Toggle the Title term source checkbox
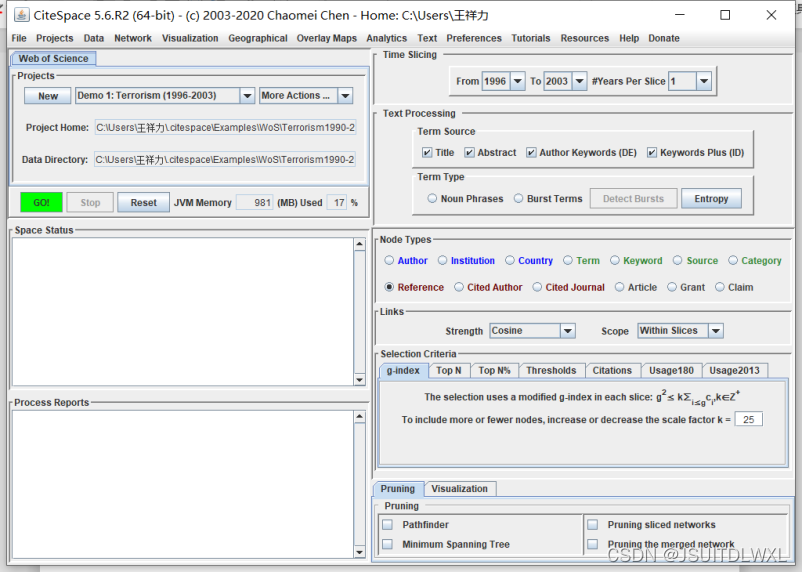The image size is (802, 572). tap(427, 152)
